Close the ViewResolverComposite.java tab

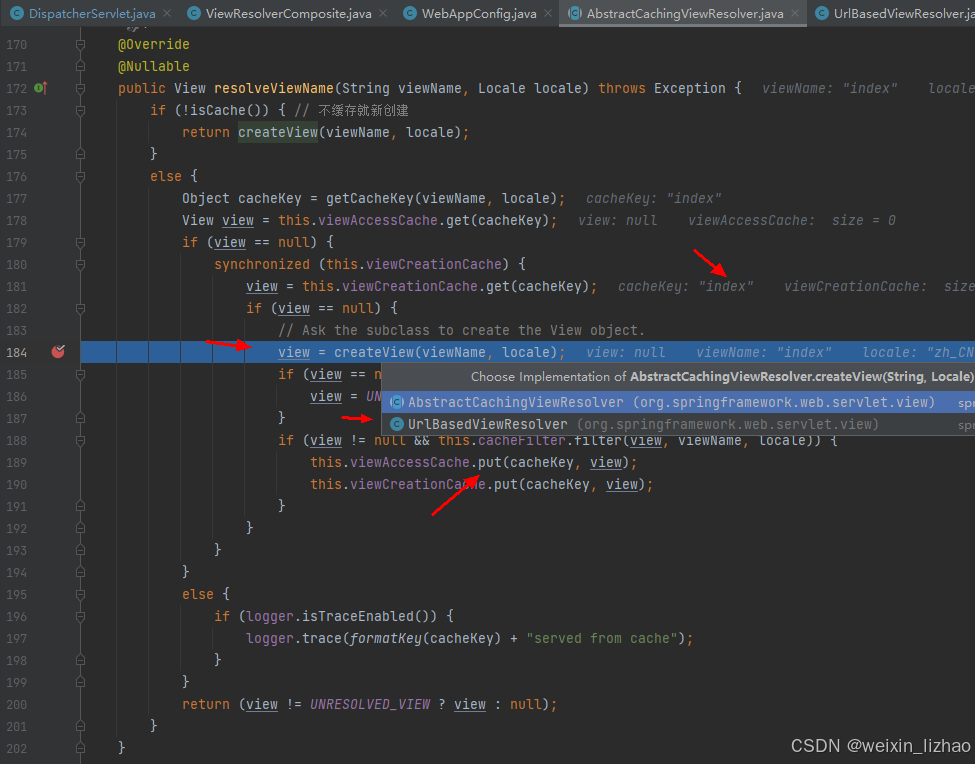point(383,13)
